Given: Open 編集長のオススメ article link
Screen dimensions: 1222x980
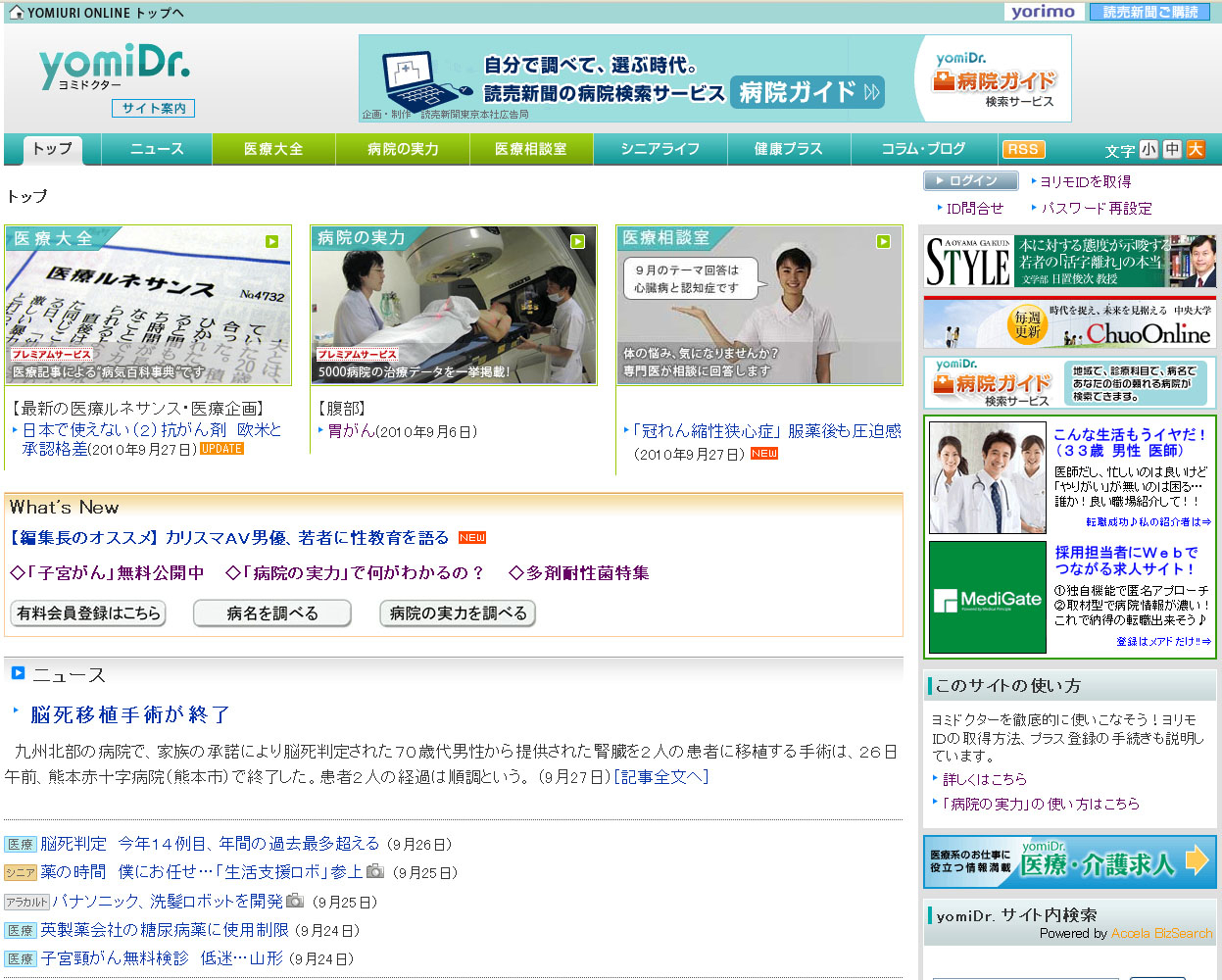Looking at the screenshot, I should [229, 538].
